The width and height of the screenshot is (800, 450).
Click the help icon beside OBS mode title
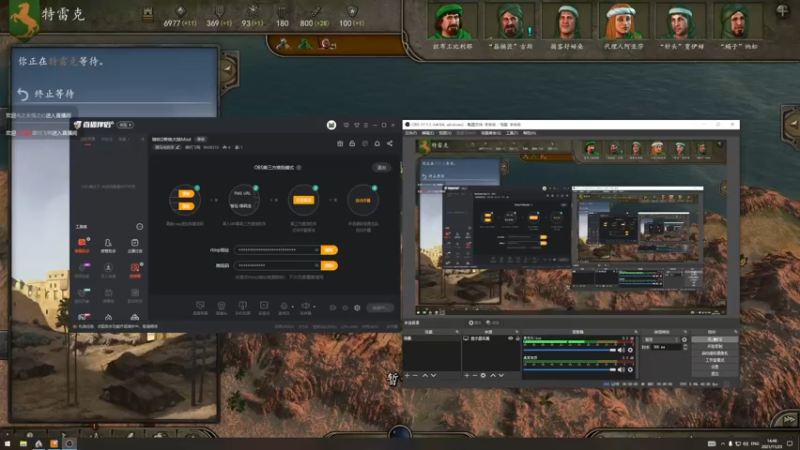pos(299,167)
